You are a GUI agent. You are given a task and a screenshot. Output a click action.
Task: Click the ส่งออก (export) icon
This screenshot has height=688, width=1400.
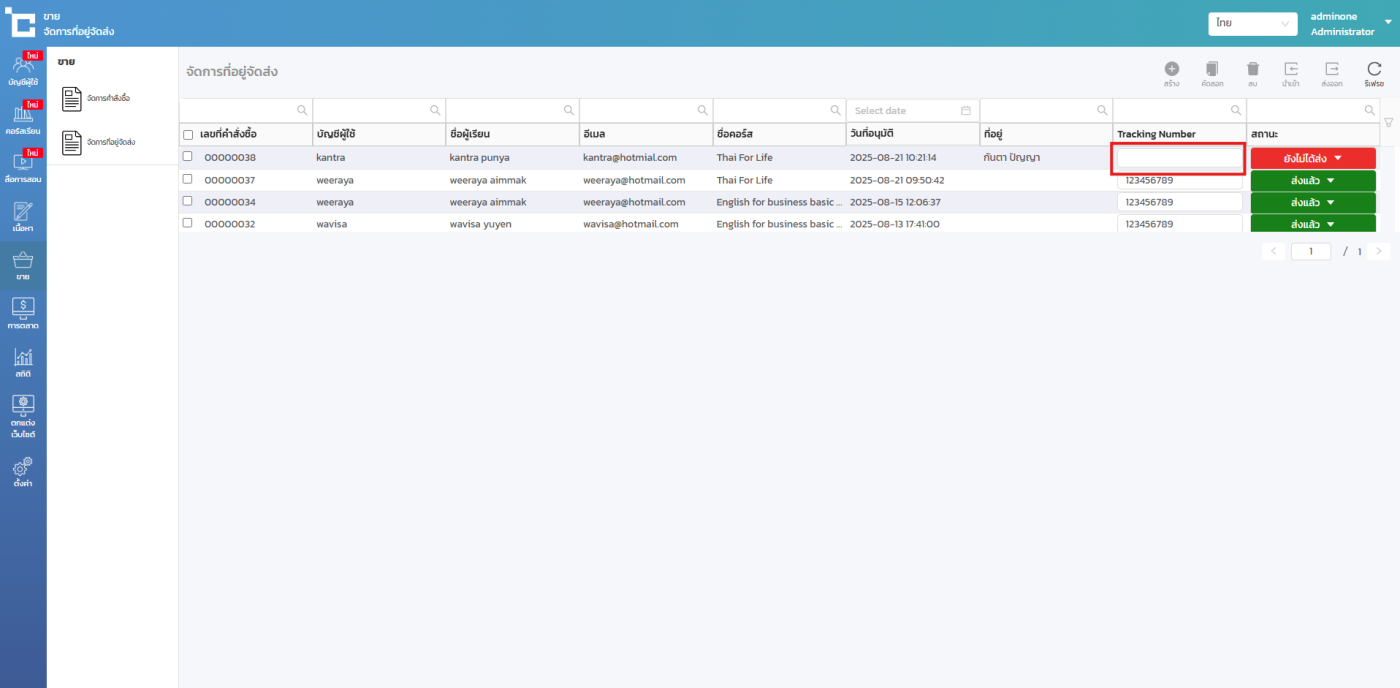point(1332,70)
